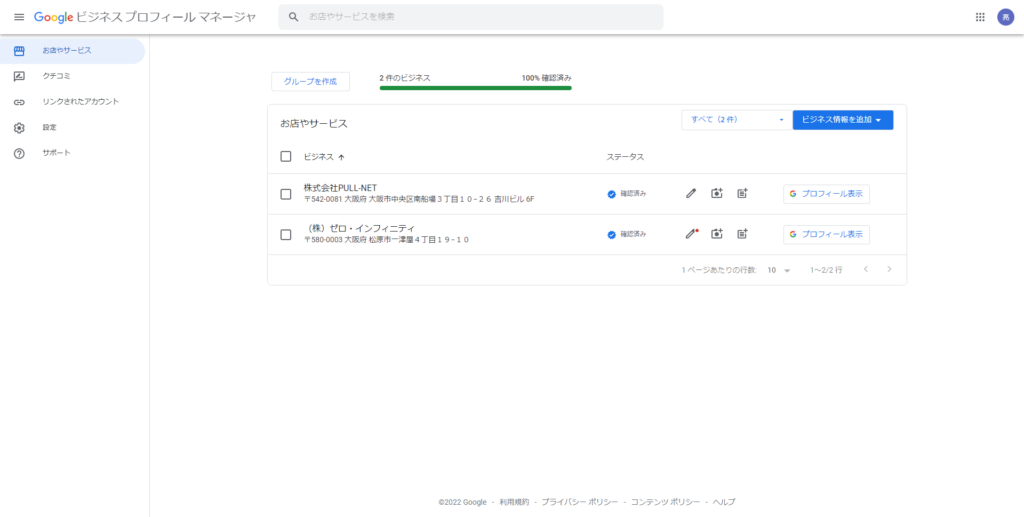This screenshot has height=517, width=1024.
Task: Create a post for ゼロ・インフィニティ
Action: tap(742, 234)
